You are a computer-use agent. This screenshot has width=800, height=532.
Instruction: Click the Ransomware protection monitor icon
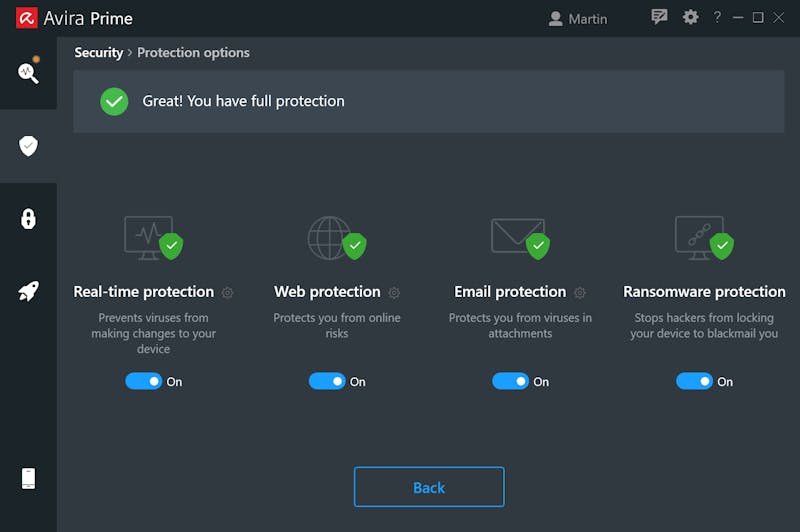click(x=704, y=238)
